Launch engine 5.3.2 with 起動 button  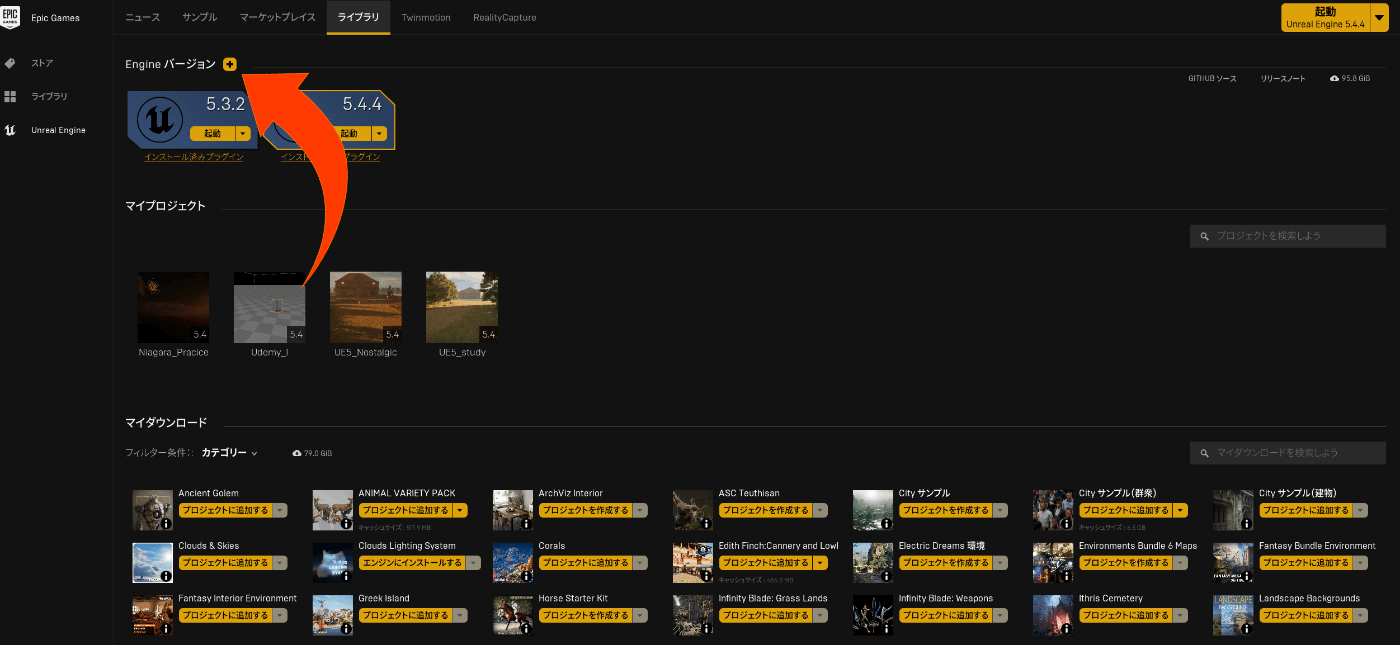pos(212,133)
